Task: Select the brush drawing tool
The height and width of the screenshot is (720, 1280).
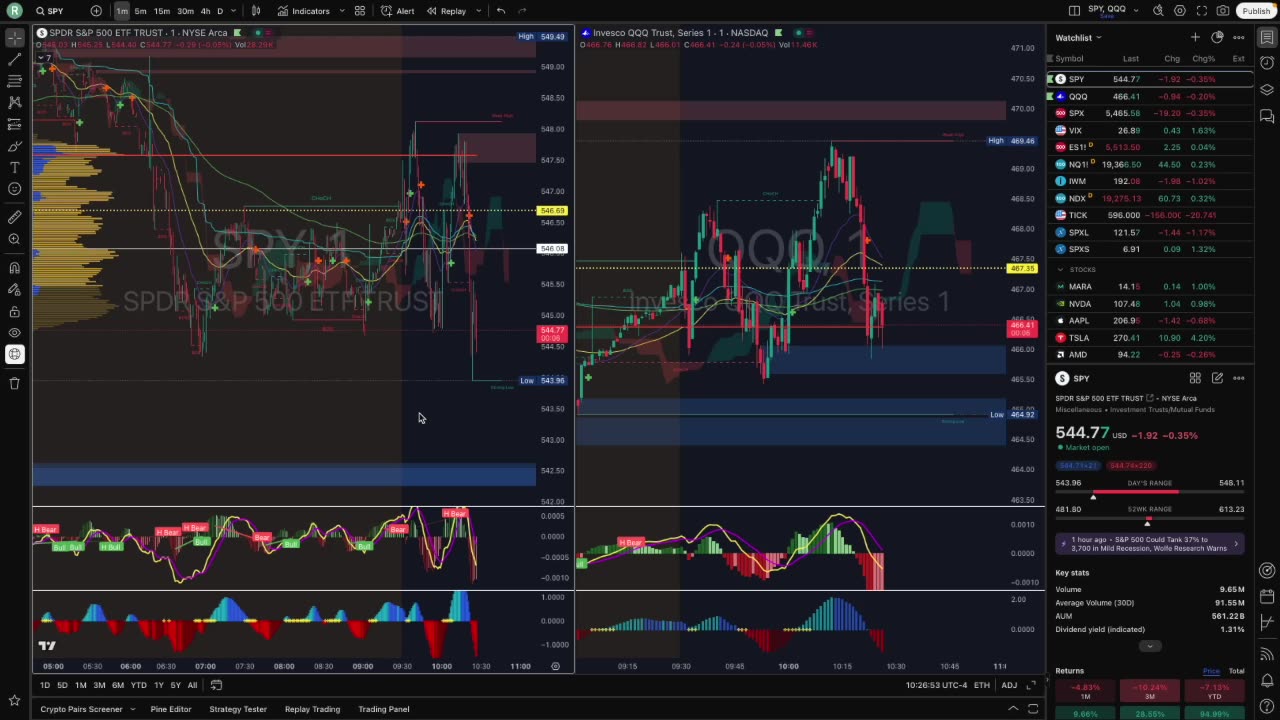Action: click(14, 146)
